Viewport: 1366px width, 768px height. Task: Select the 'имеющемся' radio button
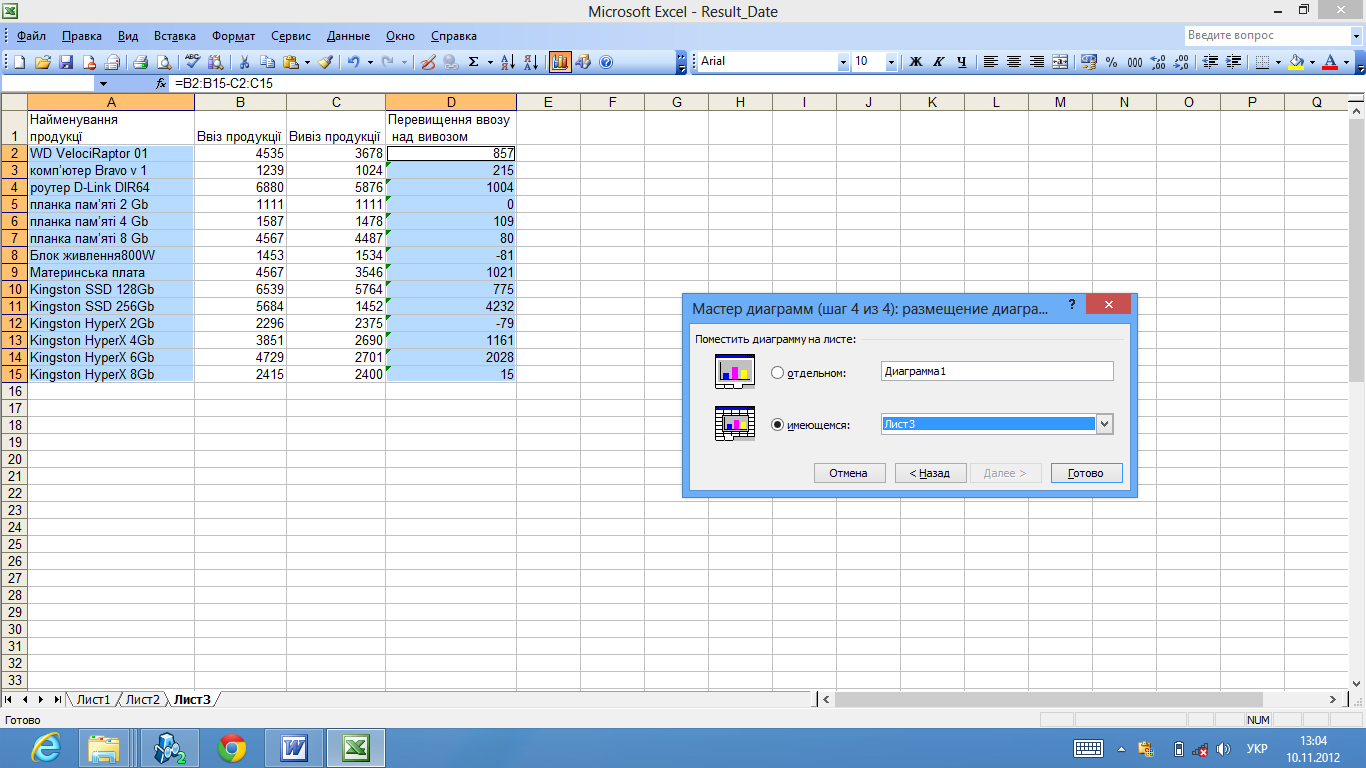click(777, 425)
